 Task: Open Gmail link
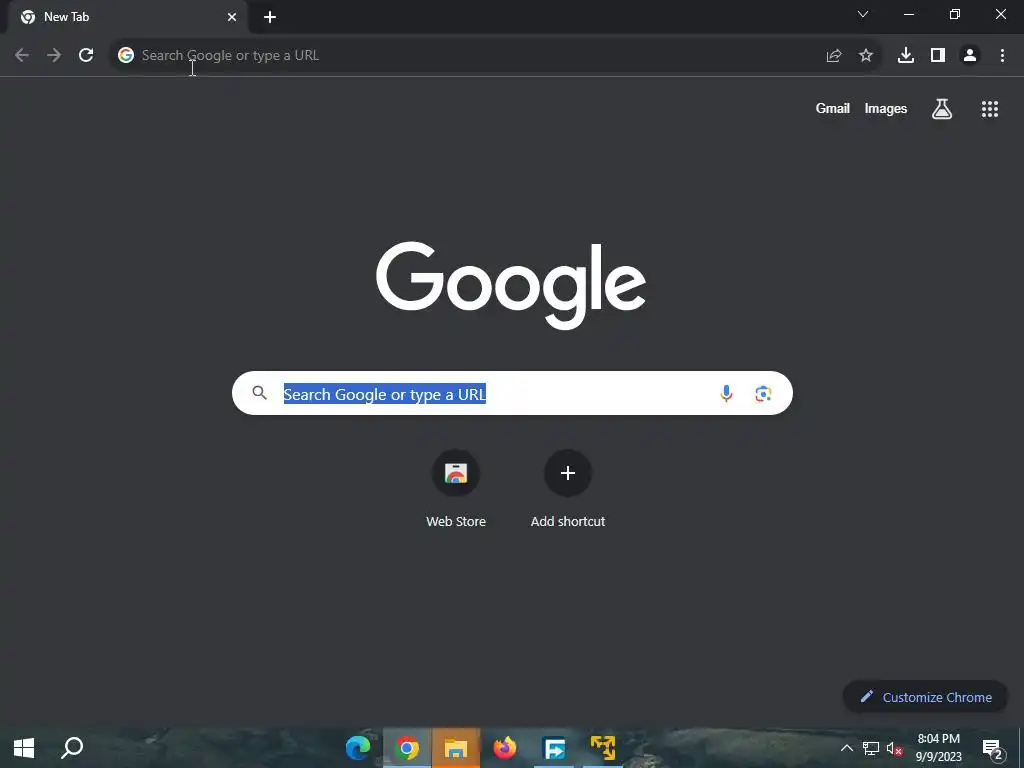(x=833, y=108)
